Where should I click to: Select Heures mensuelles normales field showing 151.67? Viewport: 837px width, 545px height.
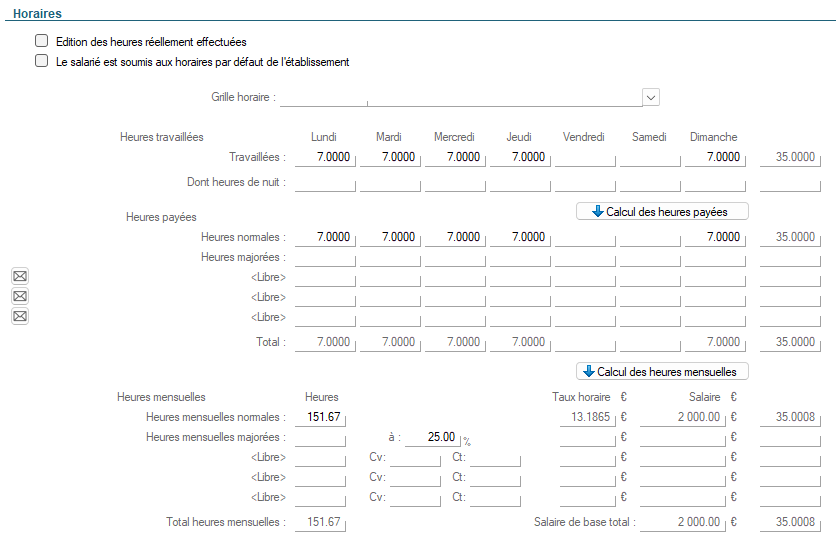[316, 417]
